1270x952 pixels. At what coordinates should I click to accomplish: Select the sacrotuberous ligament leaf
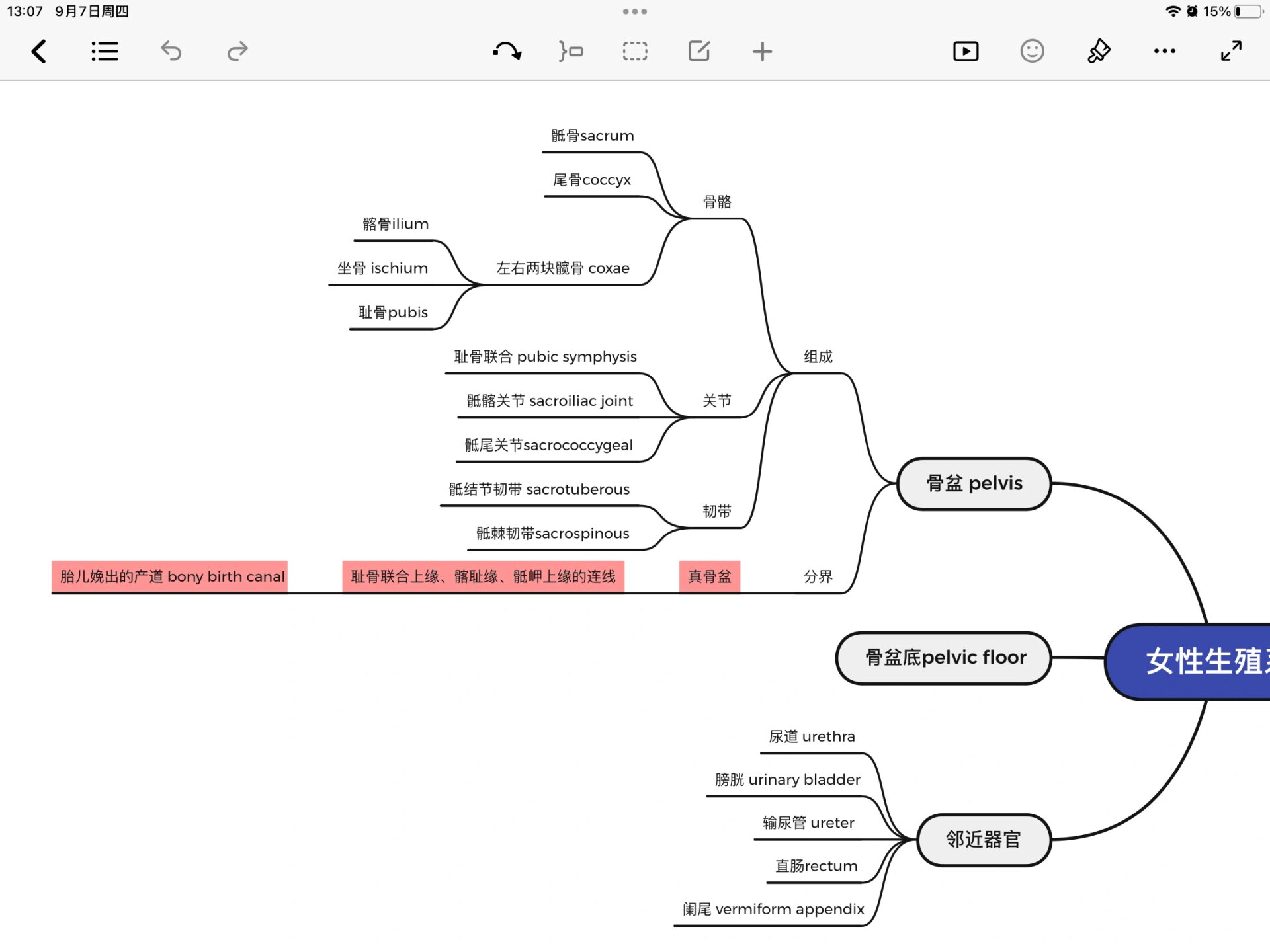point(540,489)
